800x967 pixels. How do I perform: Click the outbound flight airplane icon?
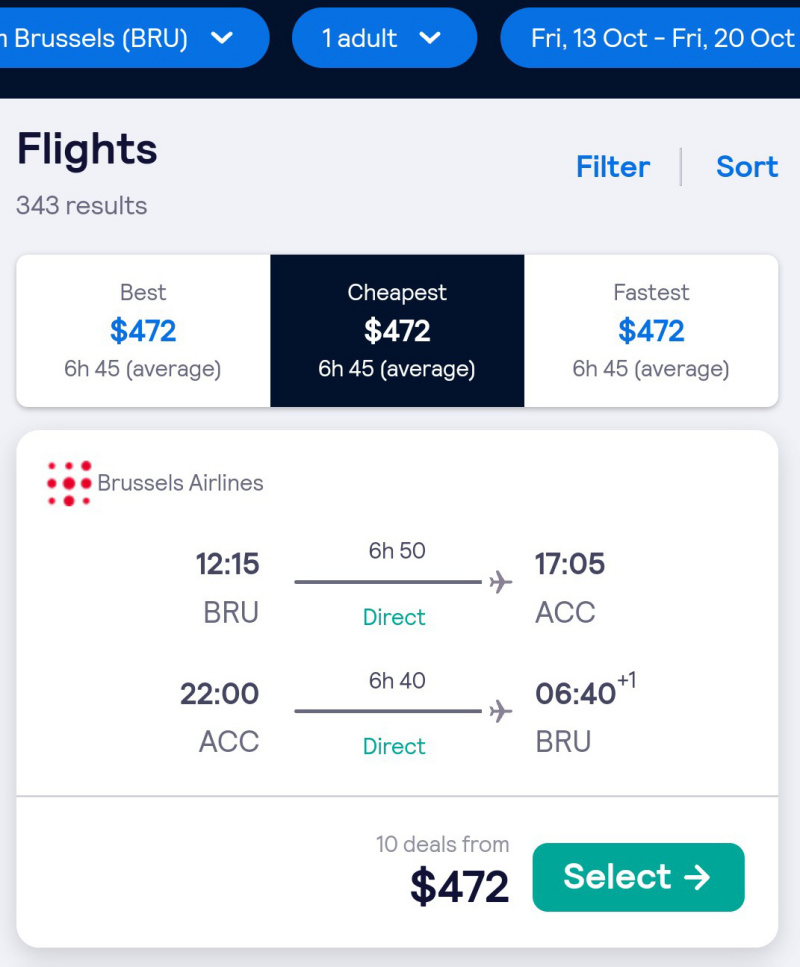click(x=500, y=582)
